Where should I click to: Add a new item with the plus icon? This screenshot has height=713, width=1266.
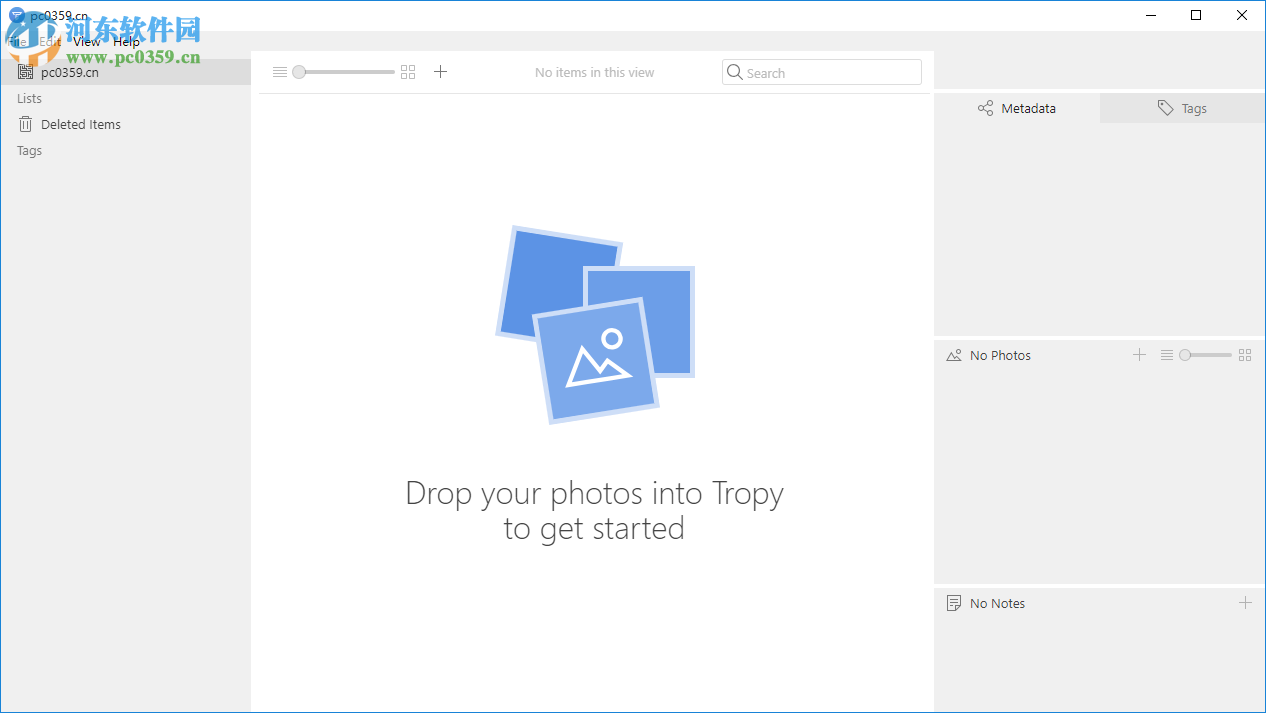440,71
